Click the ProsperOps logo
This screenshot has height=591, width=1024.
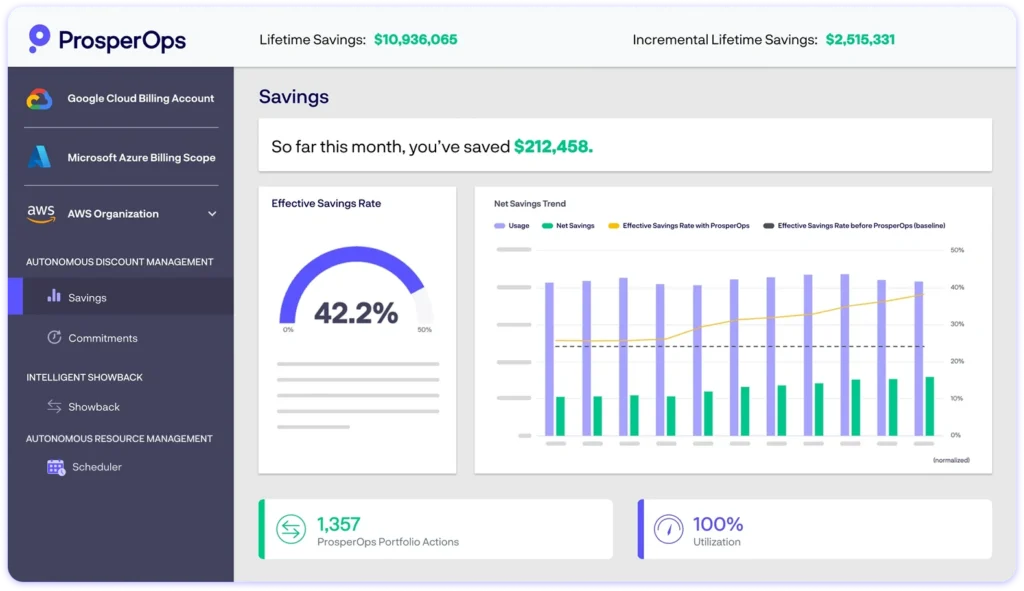pyautogui.click(x=107, y=40)
